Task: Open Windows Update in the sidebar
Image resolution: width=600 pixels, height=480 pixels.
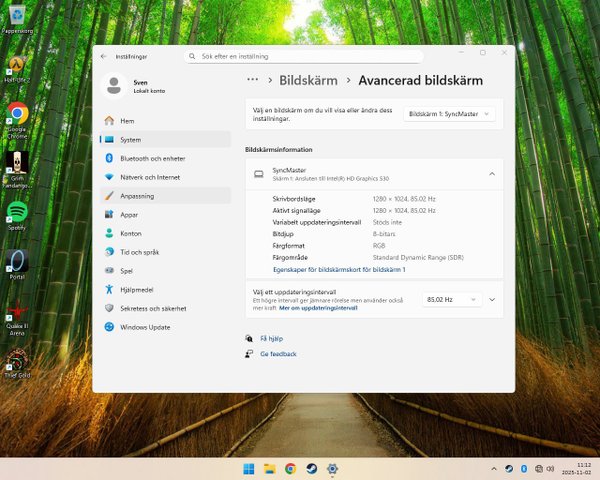Action: tap(146, 327)
